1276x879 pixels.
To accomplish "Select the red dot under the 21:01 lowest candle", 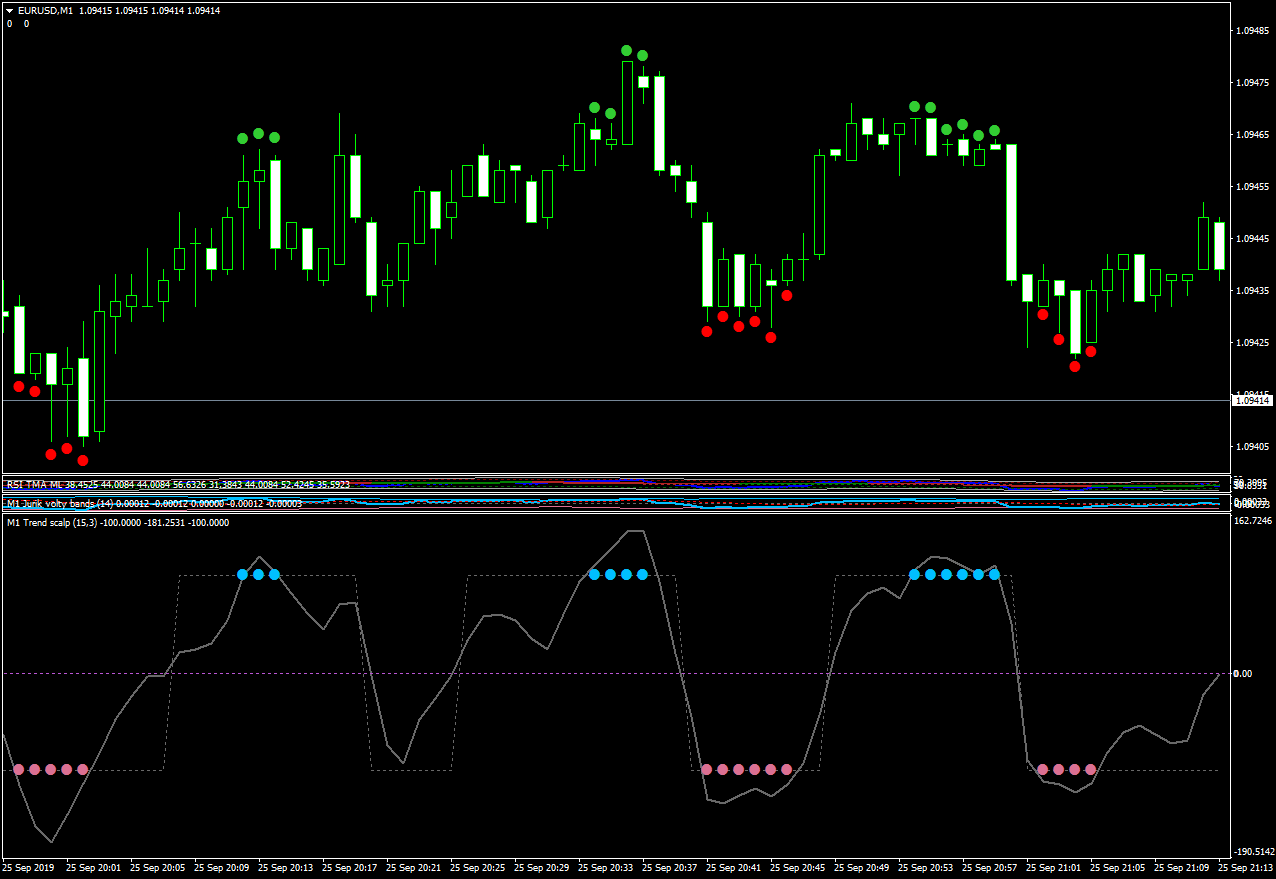I will pyautogui.click(x=1075, y=366).
